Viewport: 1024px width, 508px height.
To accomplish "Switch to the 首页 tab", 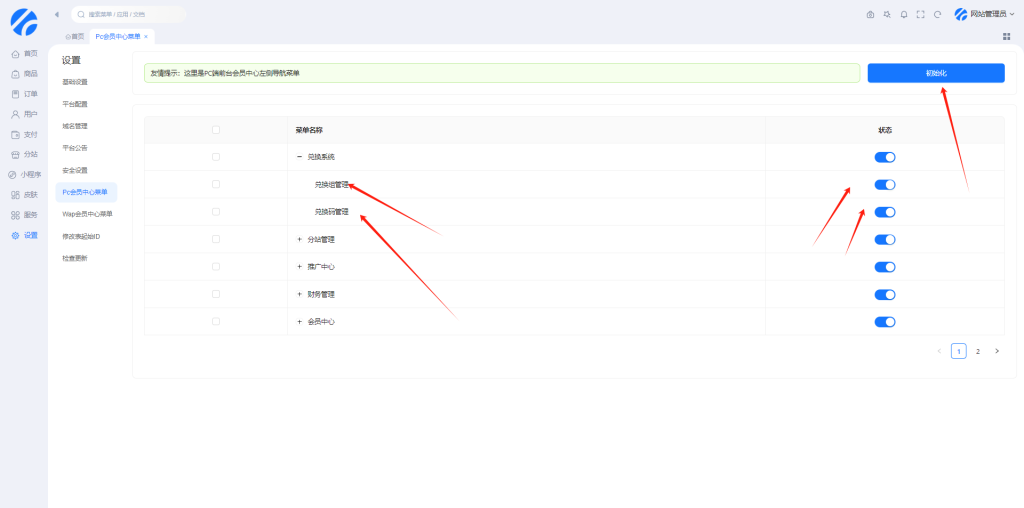I will click(x=75, y=36).
